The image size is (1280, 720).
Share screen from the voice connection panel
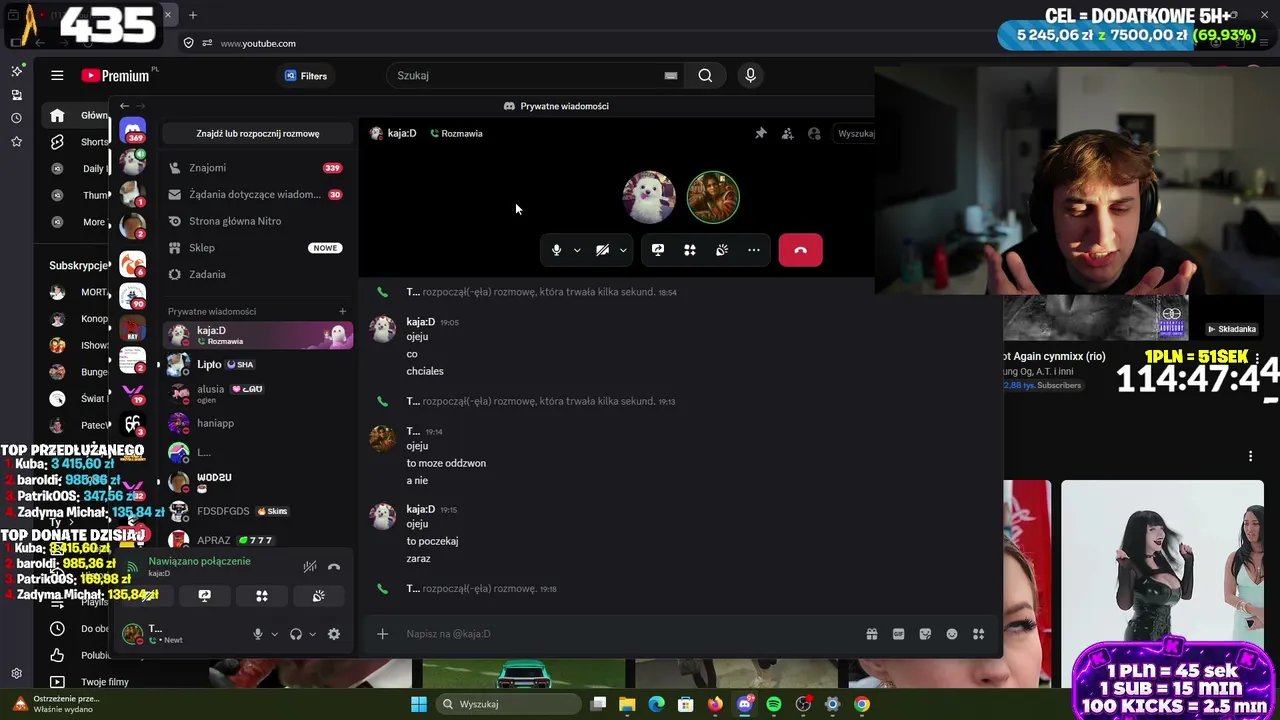[x=205, y=596]
